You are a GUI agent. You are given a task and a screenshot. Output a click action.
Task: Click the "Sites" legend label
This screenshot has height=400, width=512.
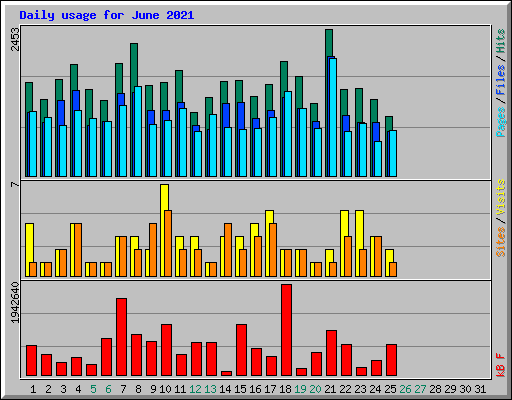pos(500,242)
